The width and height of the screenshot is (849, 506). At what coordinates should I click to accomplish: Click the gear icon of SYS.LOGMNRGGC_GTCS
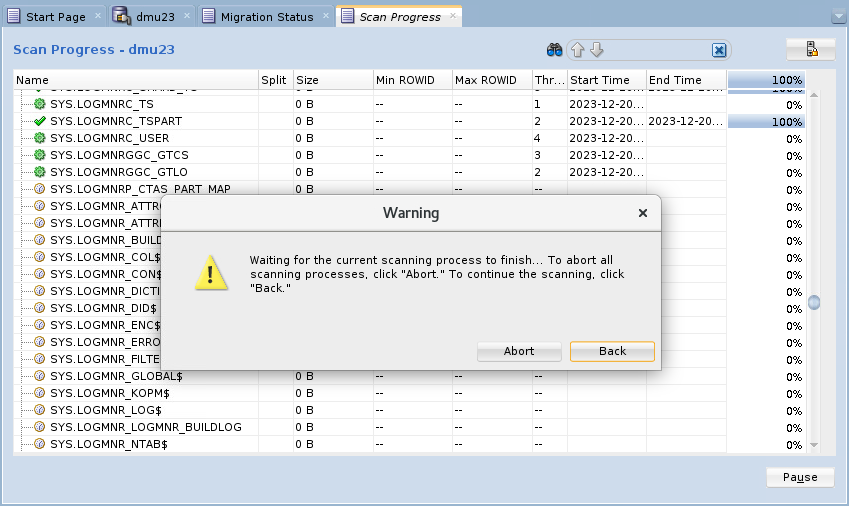point(40,155)
